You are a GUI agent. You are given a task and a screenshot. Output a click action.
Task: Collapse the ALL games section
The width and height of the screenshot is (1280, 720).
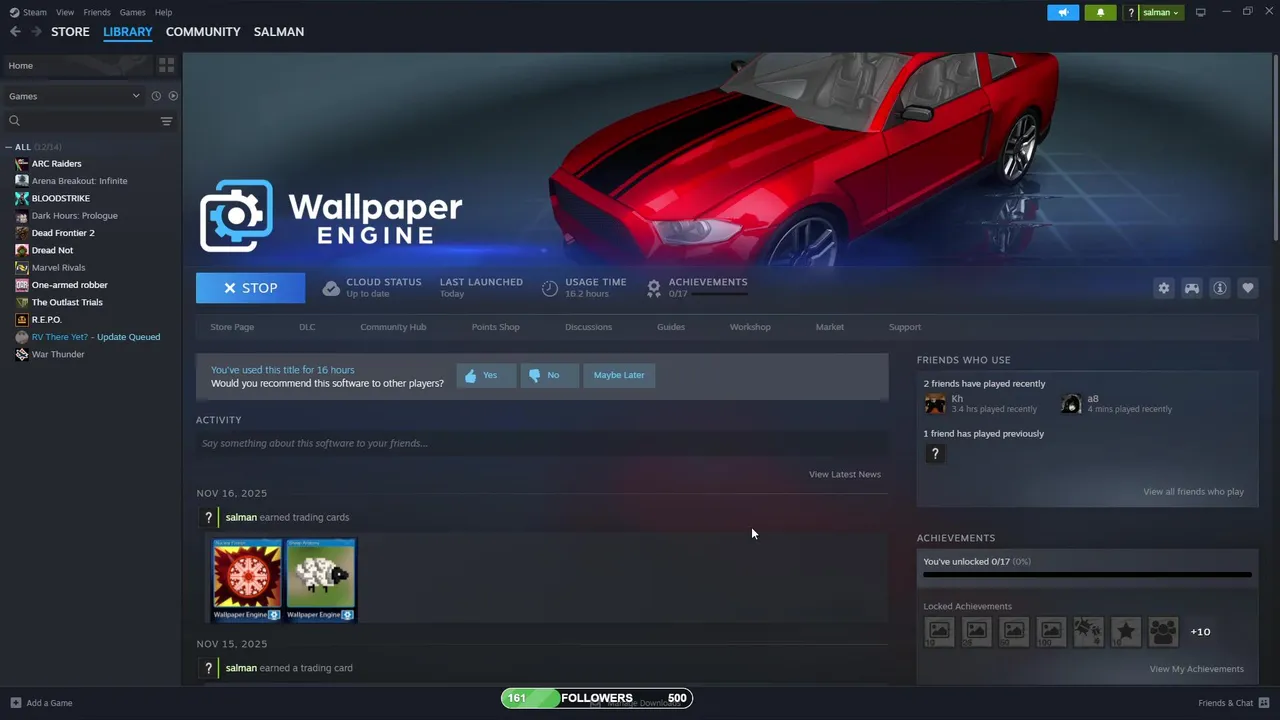[x=9, y=147]
